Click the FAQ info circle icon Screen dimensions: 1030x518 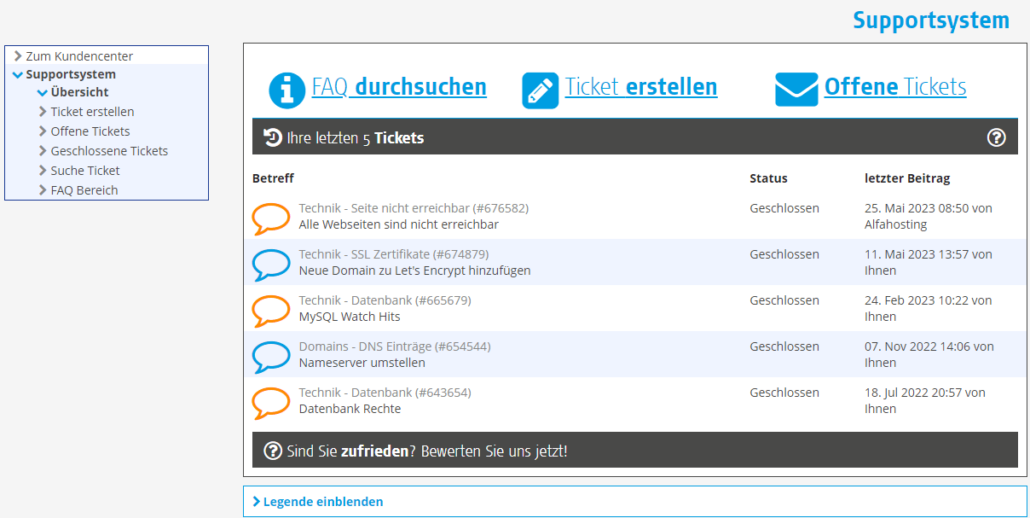click(287, 90)
